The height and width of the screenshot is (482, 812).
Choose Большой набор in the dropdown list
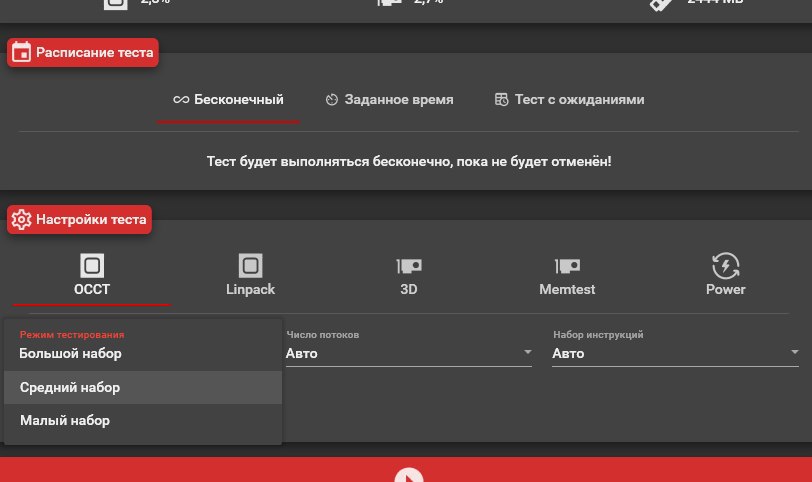143,354
